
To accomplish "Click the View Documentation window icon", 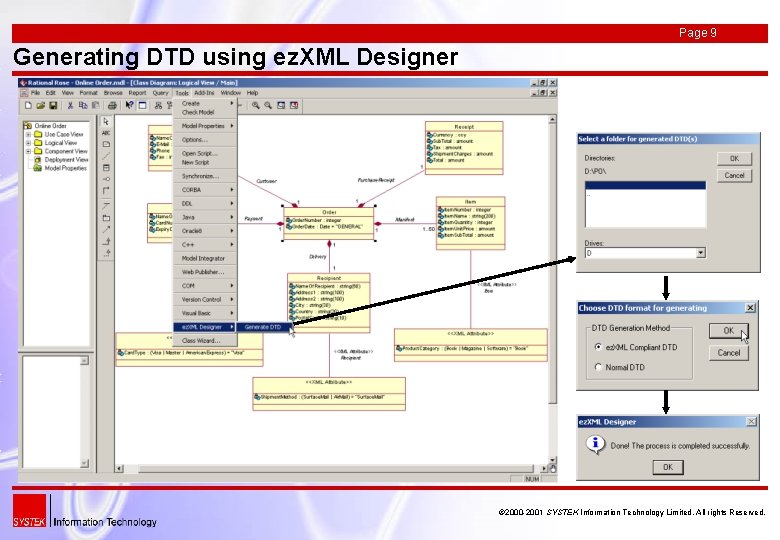I will pyautogui.click(x=142, y=105).
